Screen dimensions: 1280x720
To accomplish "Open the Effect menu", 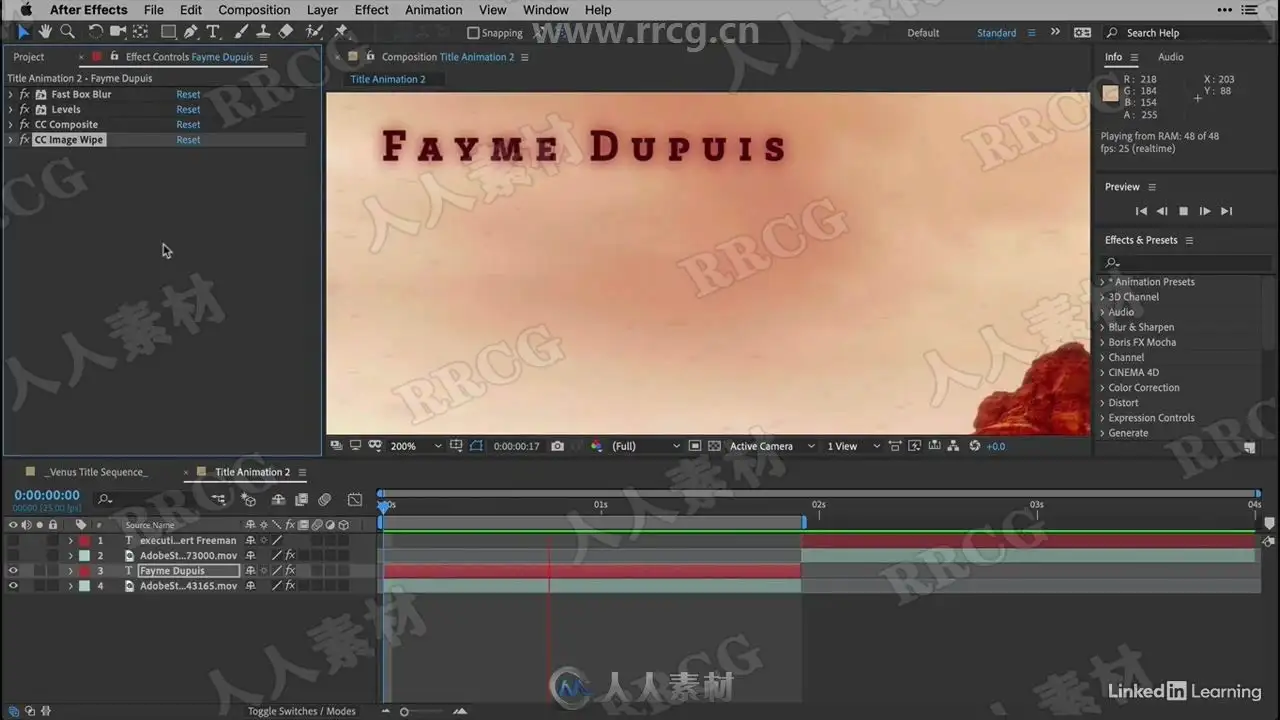I will click(x=371, y=10).
